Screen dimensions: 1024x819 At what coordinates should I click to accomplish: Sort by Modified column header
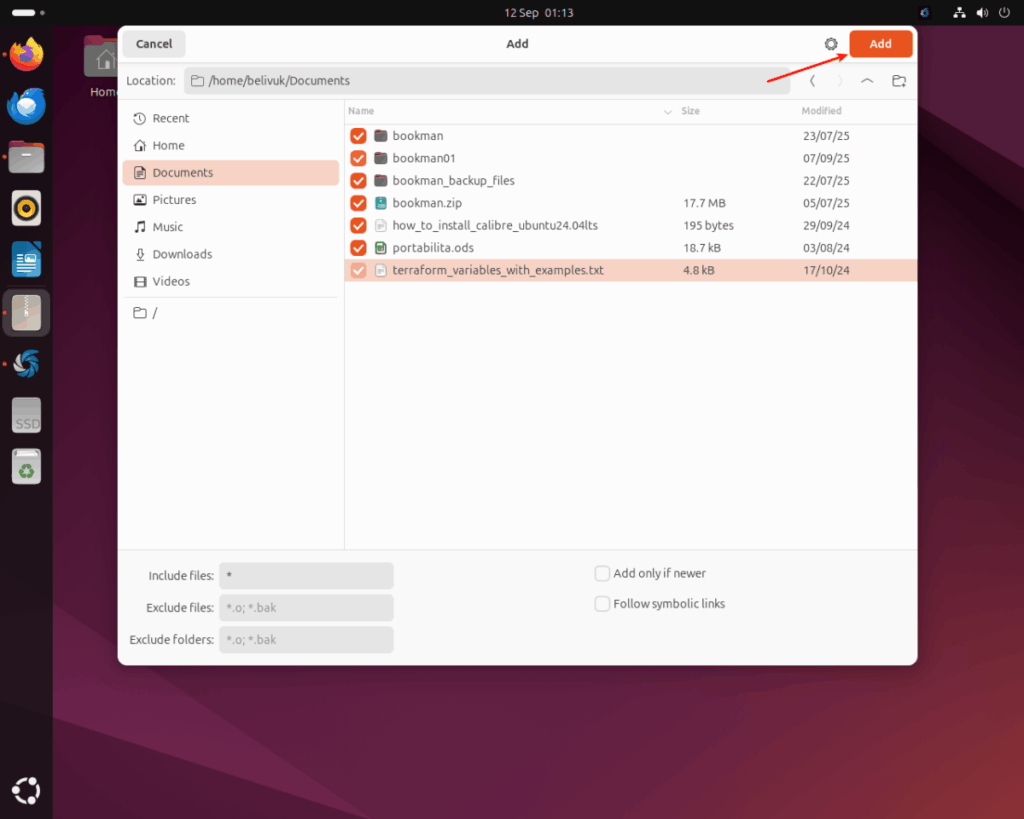822,111
